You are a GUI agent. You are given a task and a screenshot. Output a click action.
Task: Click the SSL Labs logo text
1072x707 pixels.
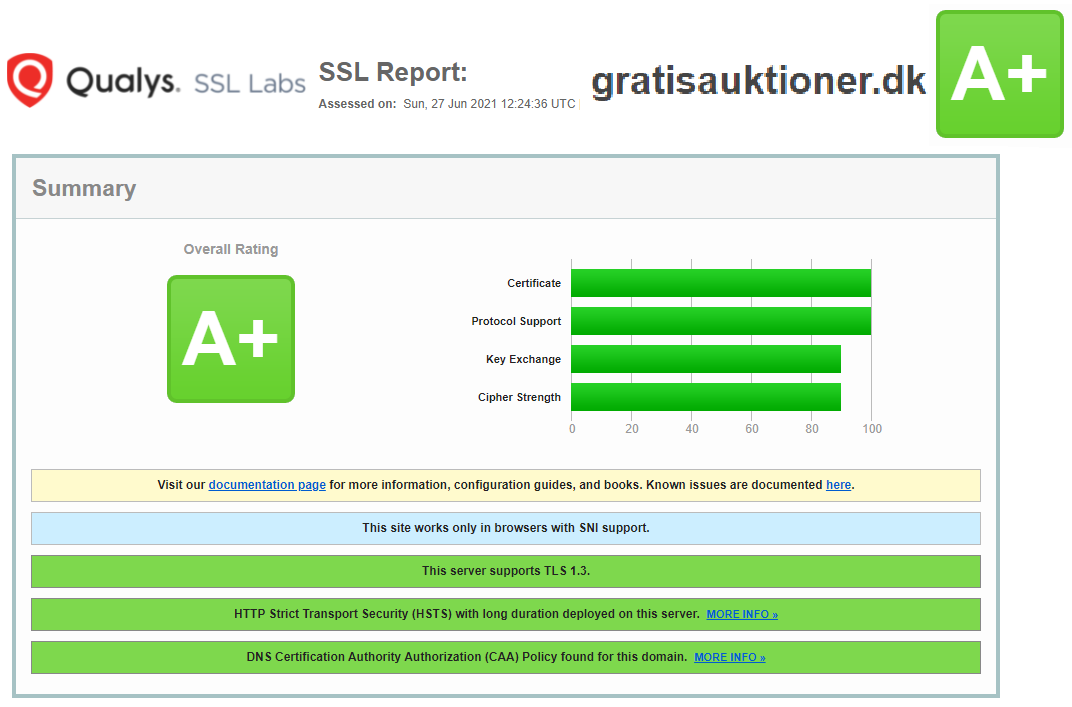(x=250, y=83)
